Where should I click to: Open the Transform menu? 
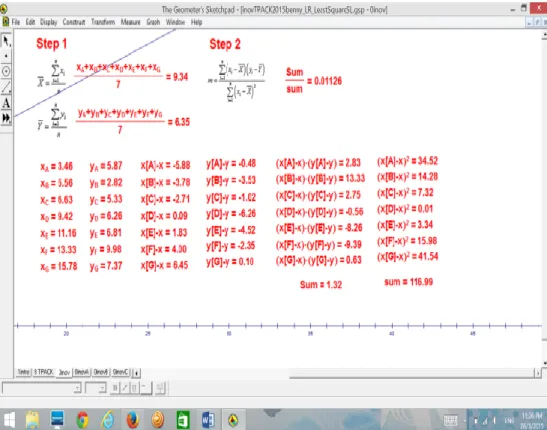click(x=103, y=22)
